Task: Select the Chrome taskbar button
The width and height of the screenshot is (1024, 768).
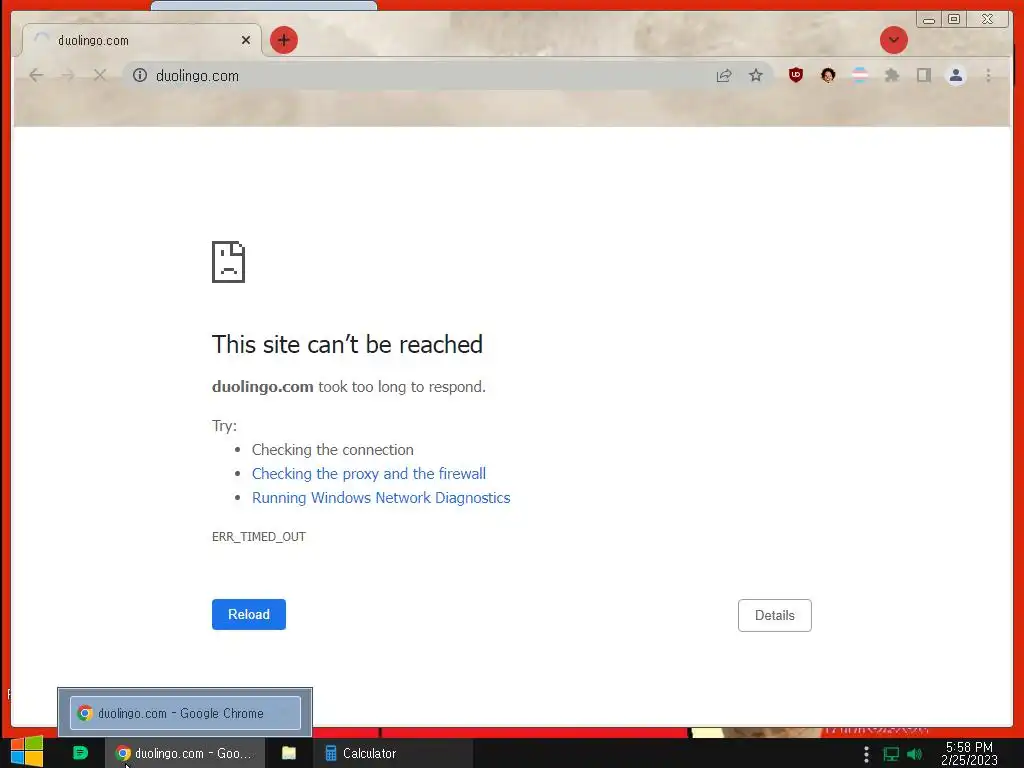Action: pyautogui.click(x=185, y=753)
